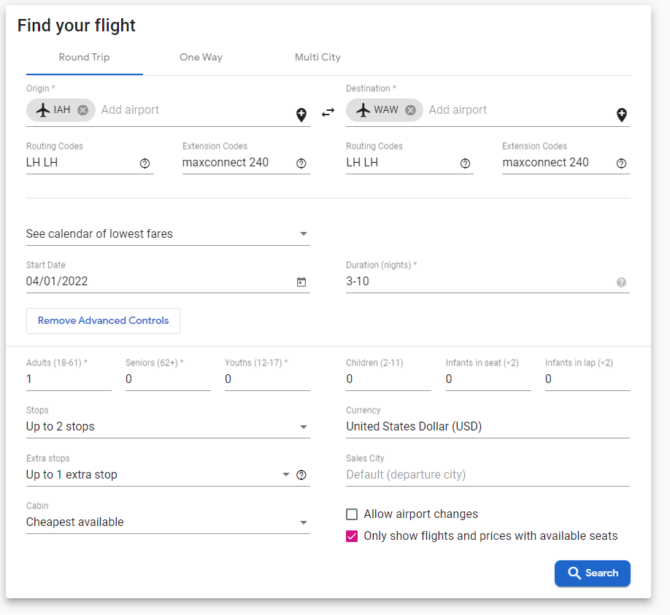This screenshot has width=670, height=615.
Task: Swap origin and destination with arrows icon
Action: click(x=328, y=112)
